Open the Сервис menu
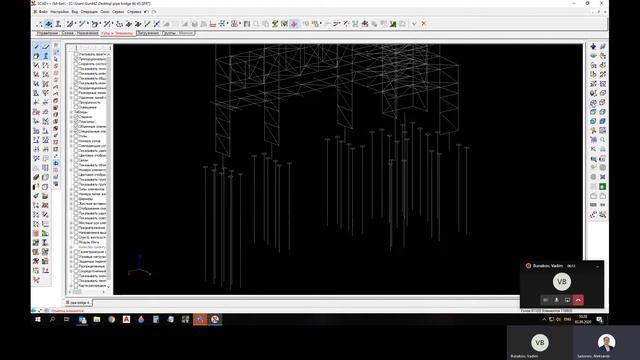Viewport: 640px width, 360px height. point(118,12)
